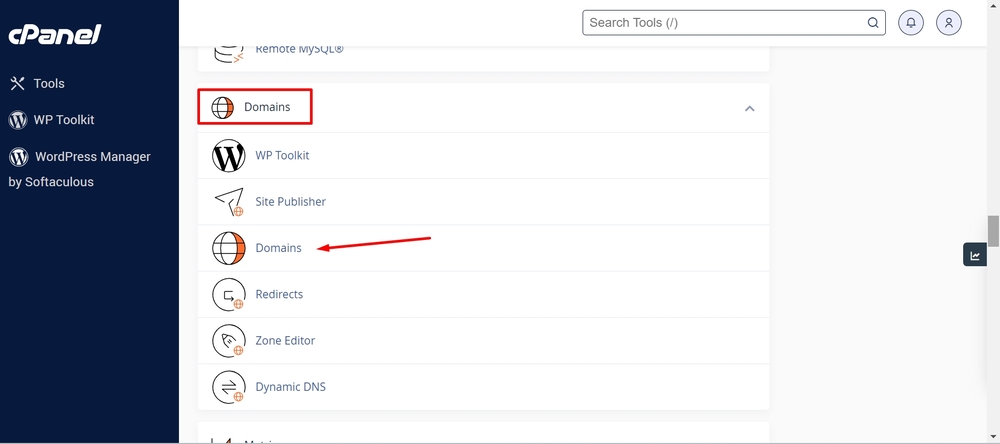This screenshot has height=444, width=1000.
Task: Click the Redirects arrow icon
Action: [228, 295]
